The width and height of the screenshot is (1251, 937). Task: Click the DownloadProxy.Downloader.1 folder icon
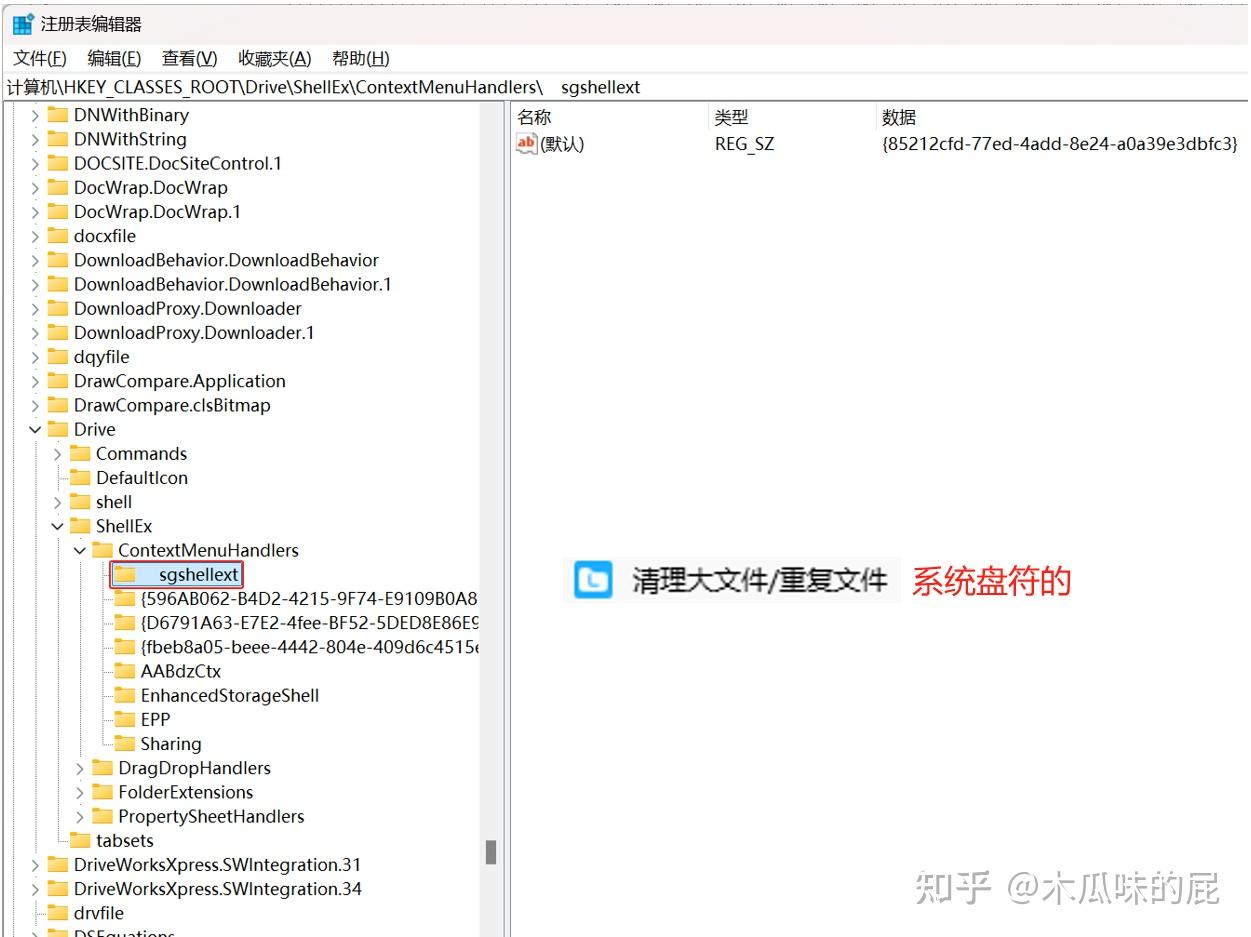58,332
